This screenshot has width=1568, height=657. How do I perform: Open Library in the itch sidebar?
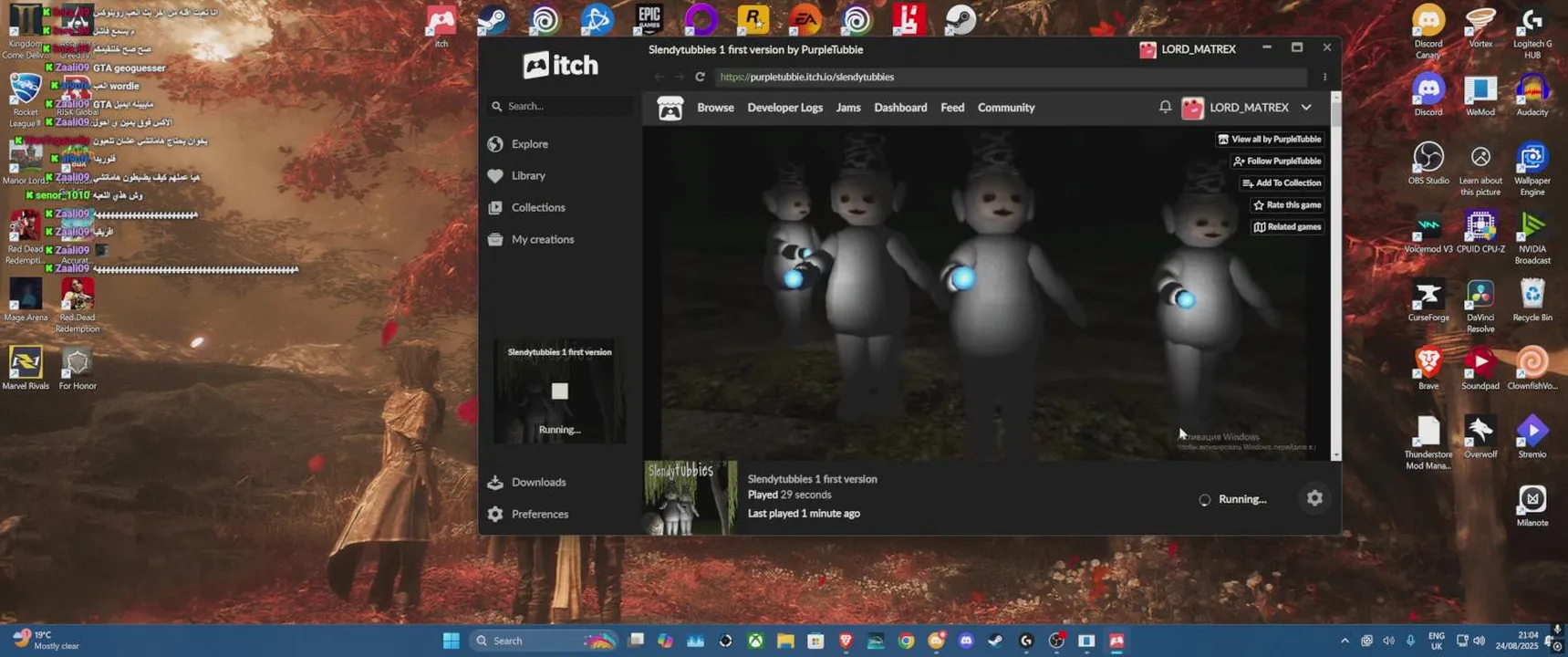(528, 175)
